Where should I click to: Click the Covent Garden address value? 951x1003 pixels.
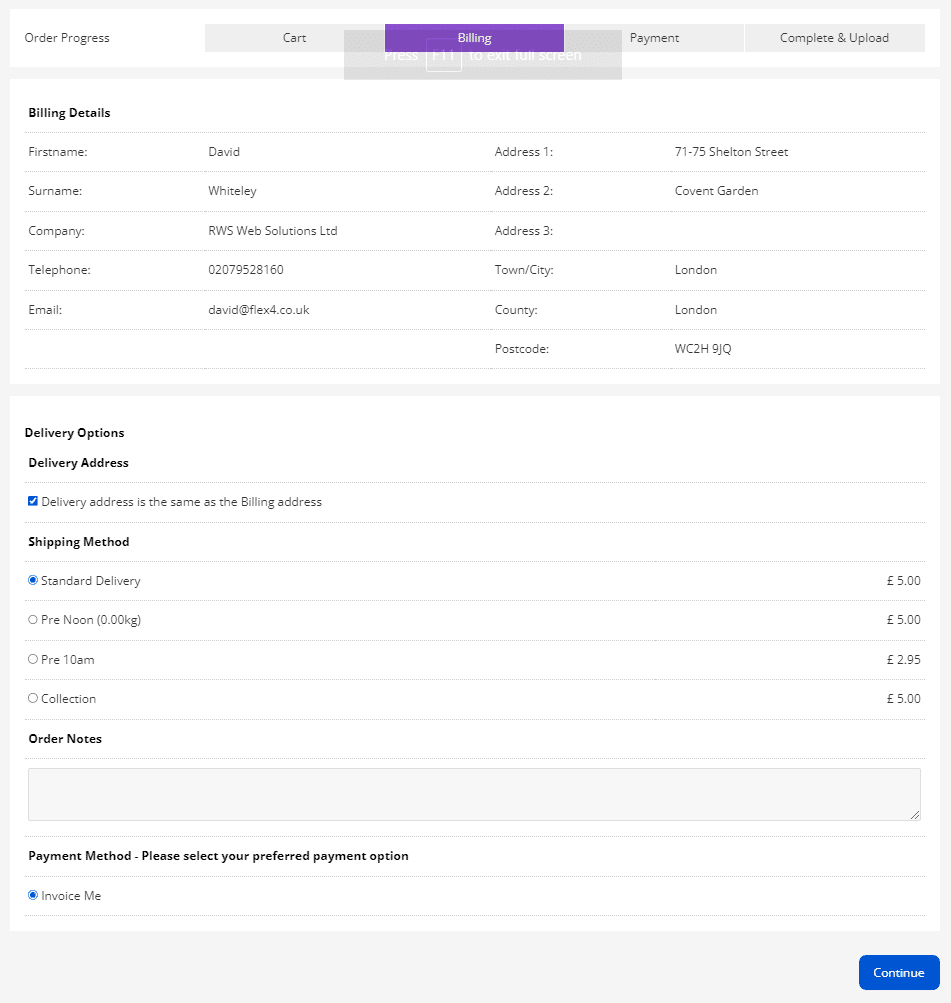[x=716, y=191]
